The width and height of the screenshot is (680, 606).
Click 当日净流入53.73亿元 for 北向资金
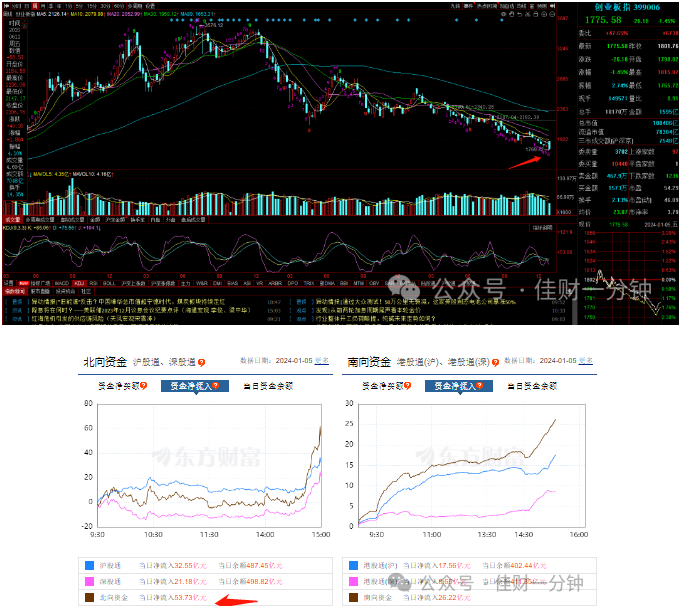[x=173, y=597]
